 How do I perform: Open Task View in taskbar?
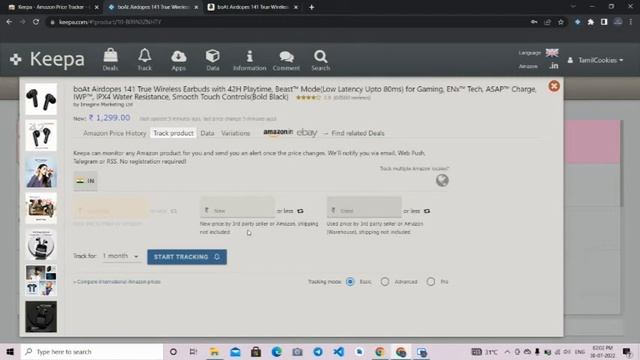[x=193, y=351]
